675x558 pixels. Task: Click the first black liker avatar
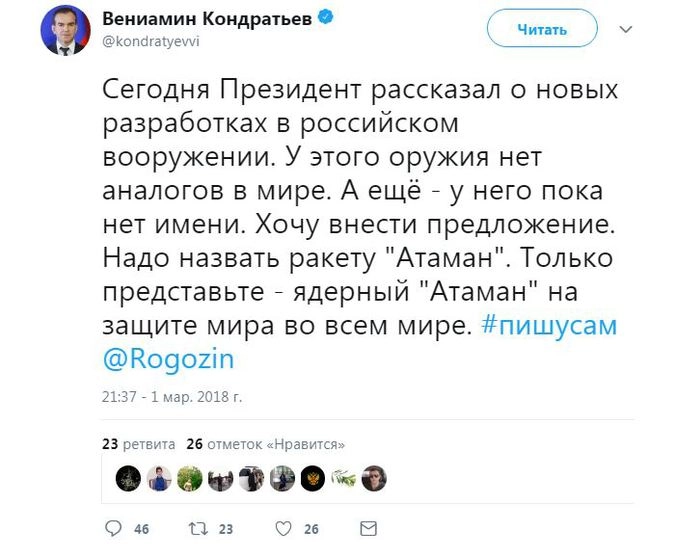[x=127, y=478]
